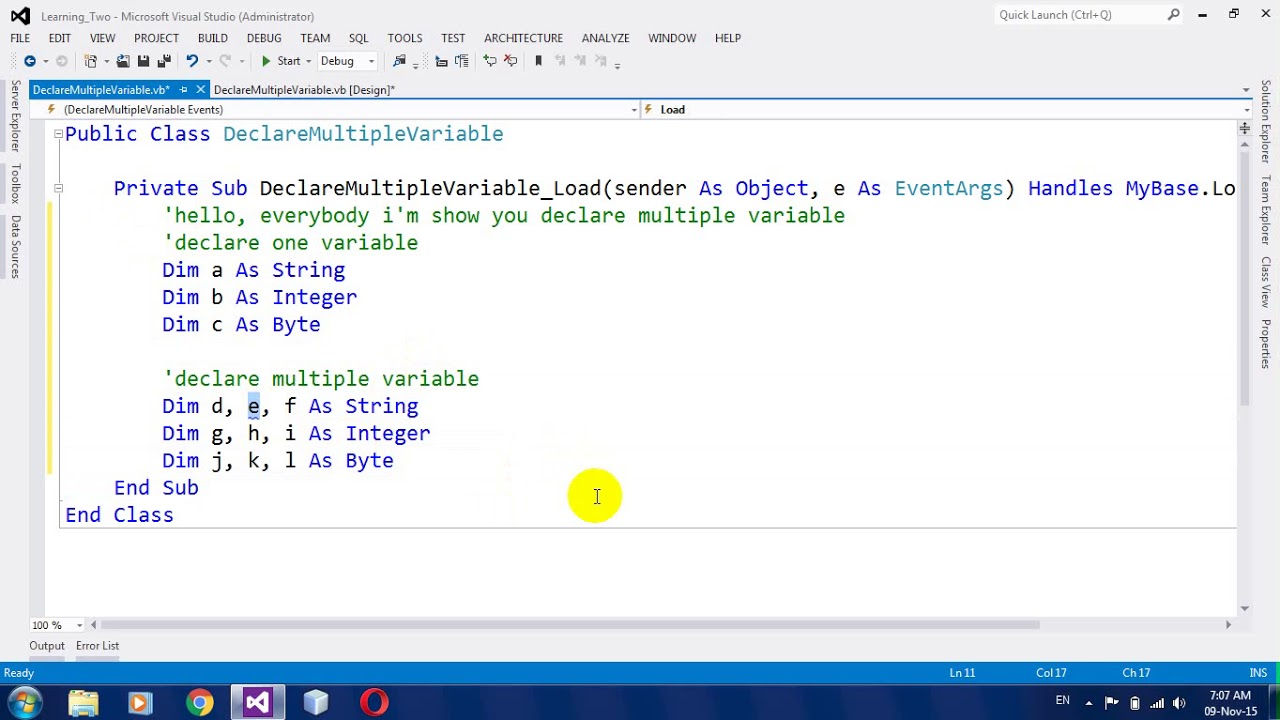Close the DeclareMultipleVariable.vb code tab

point(201,90)
